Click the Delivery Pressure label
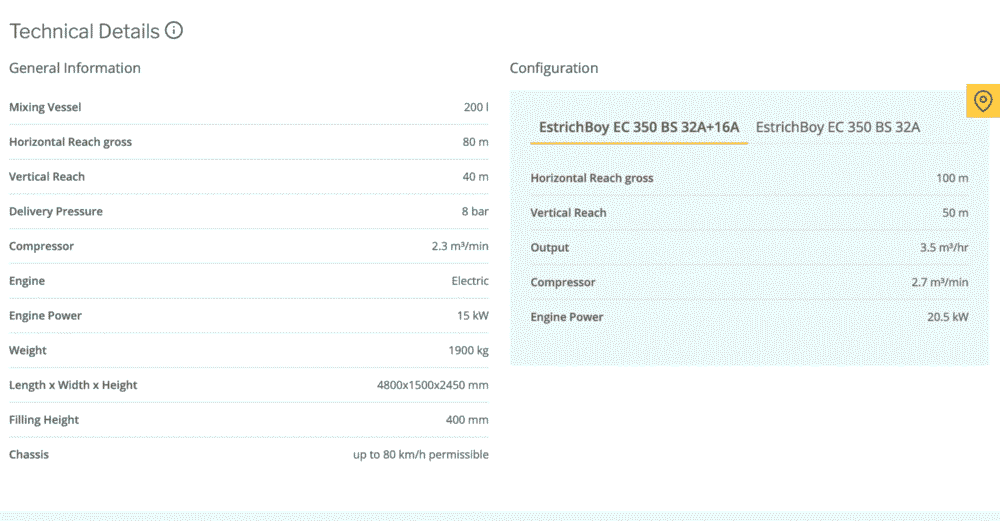This screenshot has width=1000, height=521. [x=55, y=211]
